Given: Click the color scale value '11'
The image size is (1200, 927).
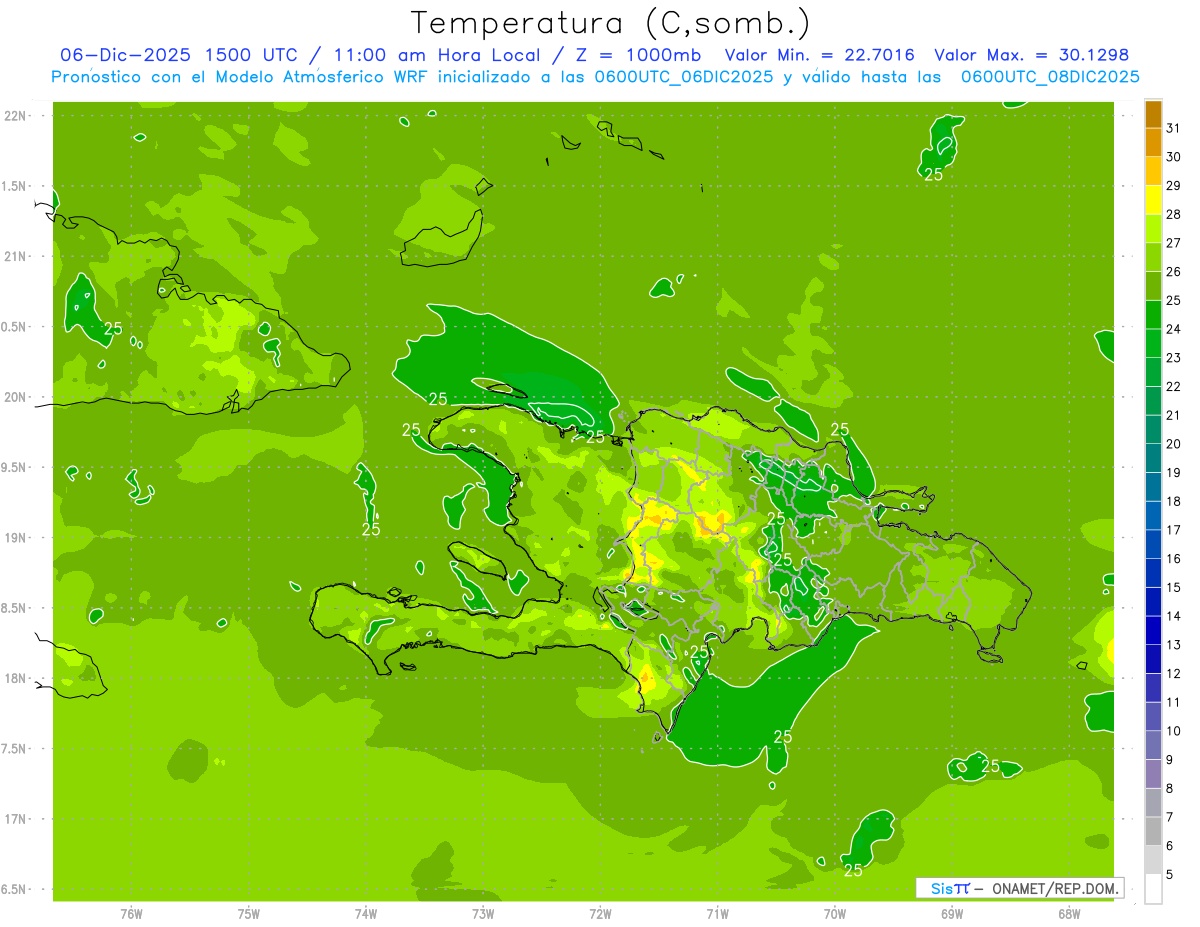Looking at the screenshot, I should [x=1174, y=702].
